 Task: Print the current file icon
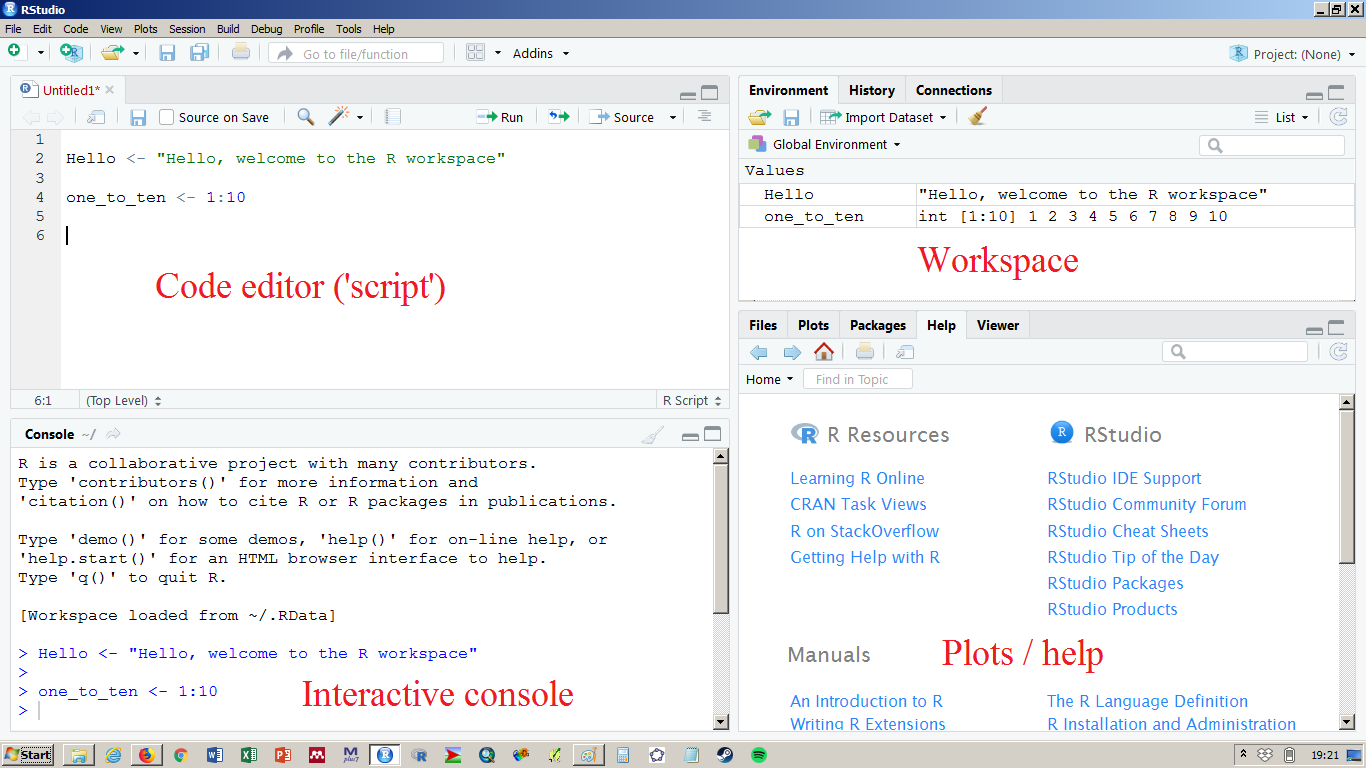(x=241, y=52)
